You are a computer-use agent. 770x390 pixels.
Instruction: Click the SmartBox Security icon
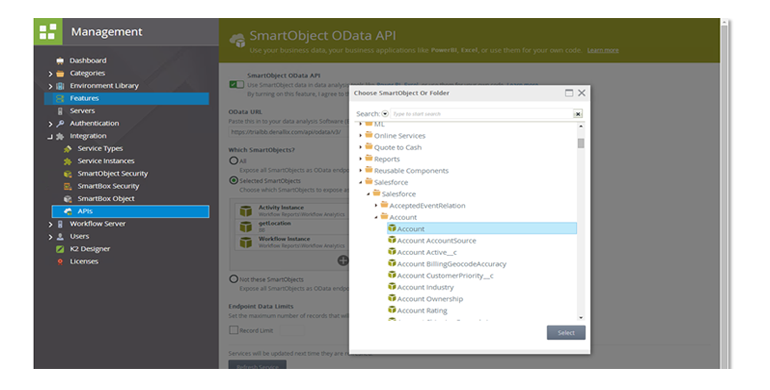point(68,186)
